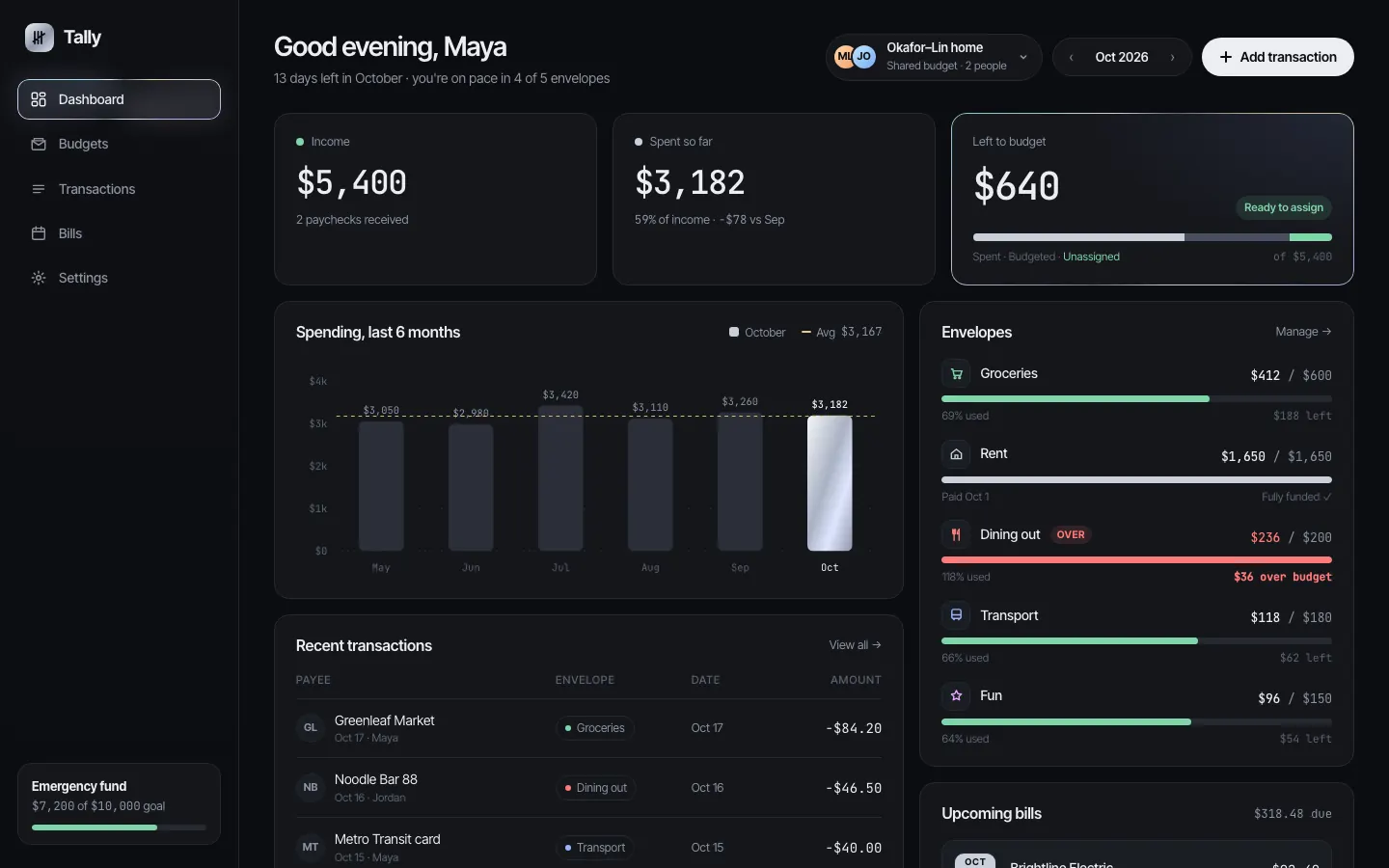Click the Rent house icon

coord(956,454)
